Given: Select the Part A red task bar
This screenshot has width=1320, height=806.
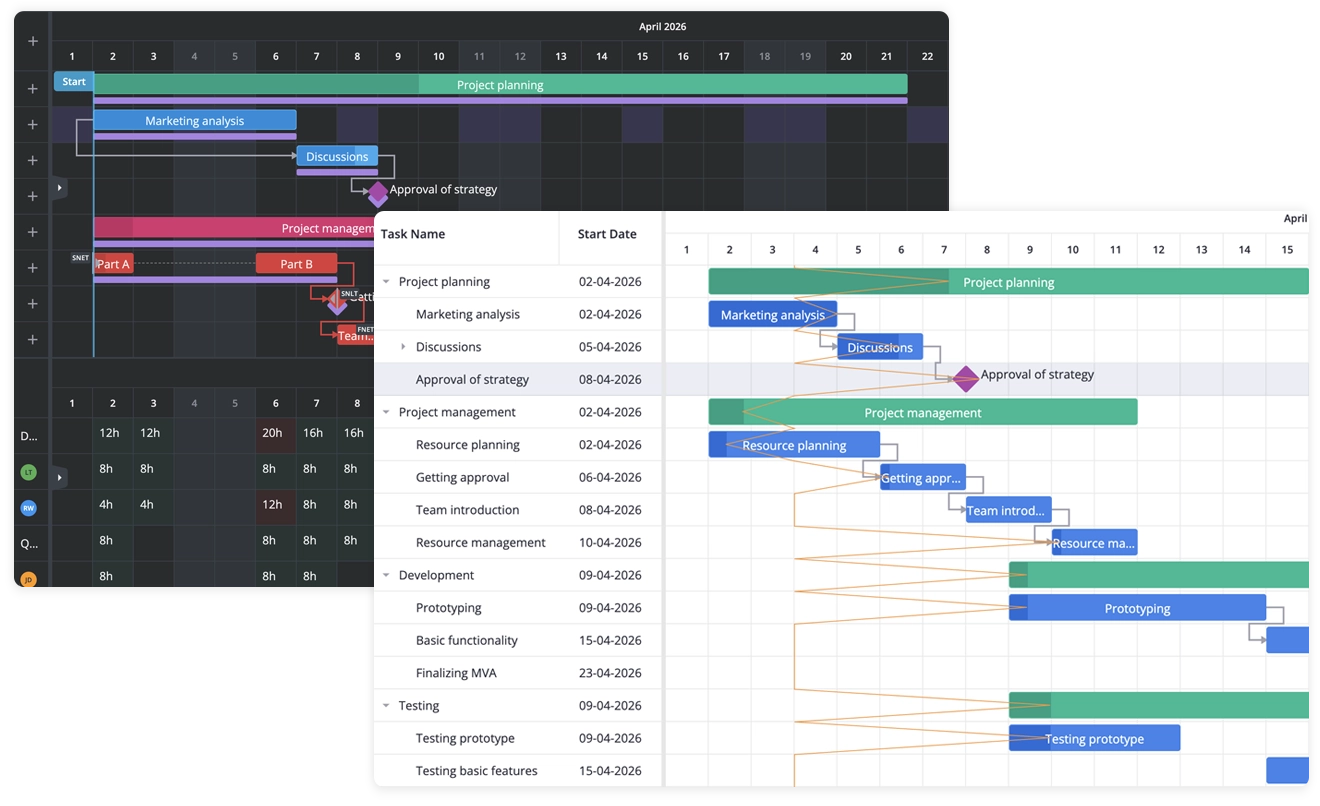Looking at the screenshot, I should [x=113, y=264].
